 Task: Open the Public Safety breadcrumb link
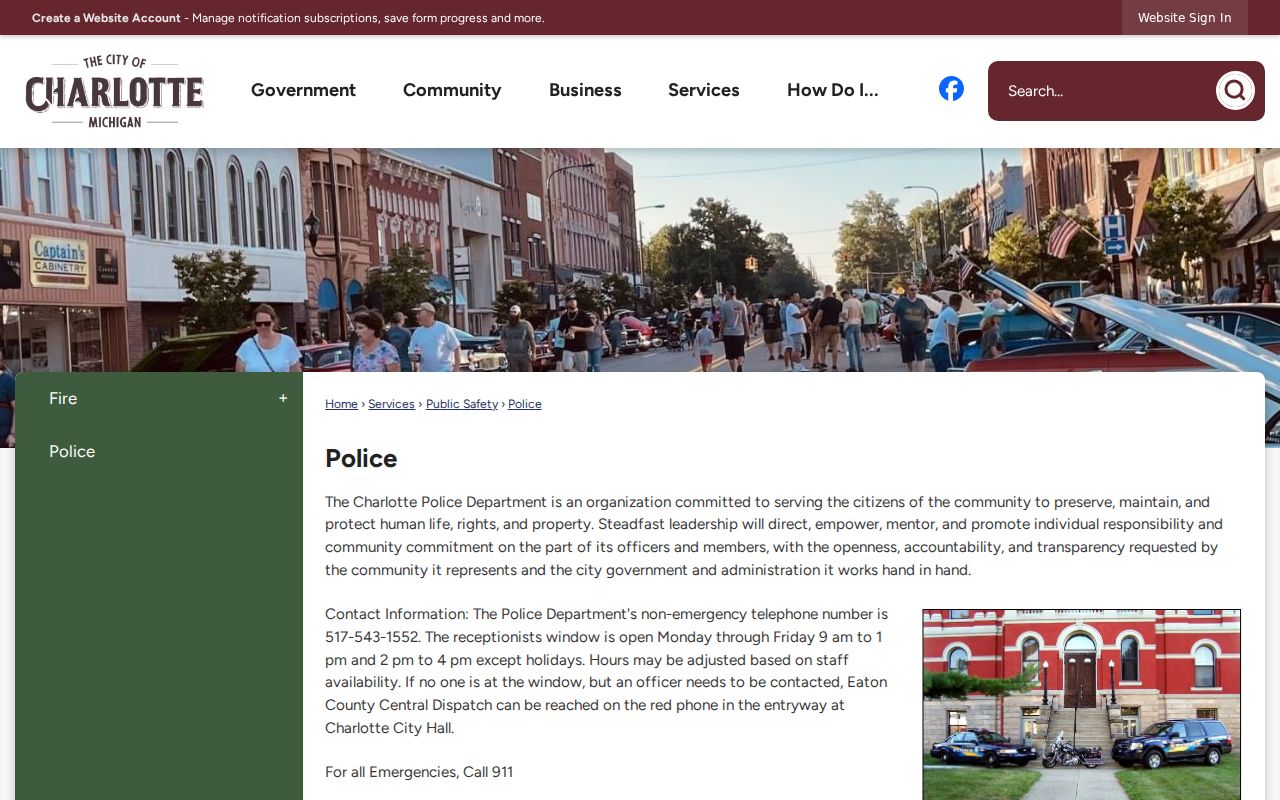(x=462, y=404)
